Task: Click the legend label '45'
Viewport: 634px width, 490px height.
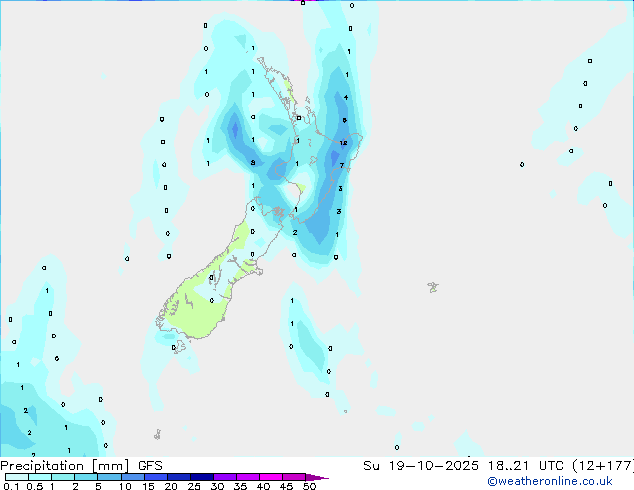Action: 286,486
